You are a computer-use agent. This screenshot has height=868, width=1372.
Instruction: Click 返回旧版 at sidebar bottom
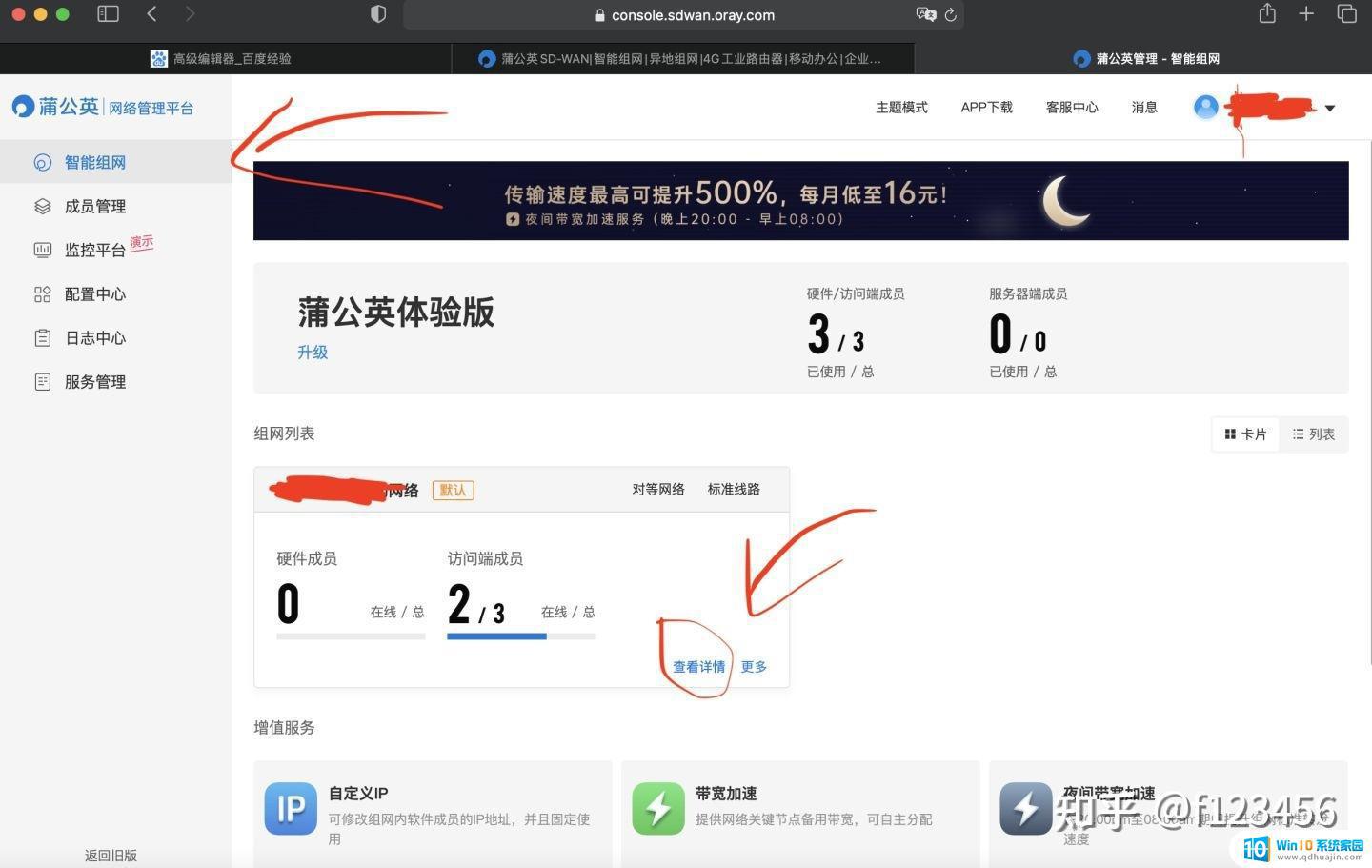(111, 856)
